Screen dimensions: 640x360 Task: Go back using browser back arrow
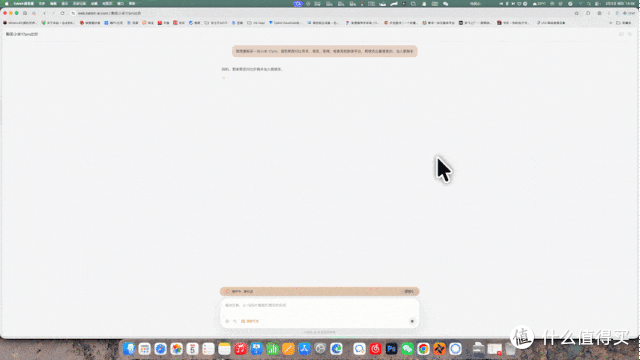click(x=44, y=13)
